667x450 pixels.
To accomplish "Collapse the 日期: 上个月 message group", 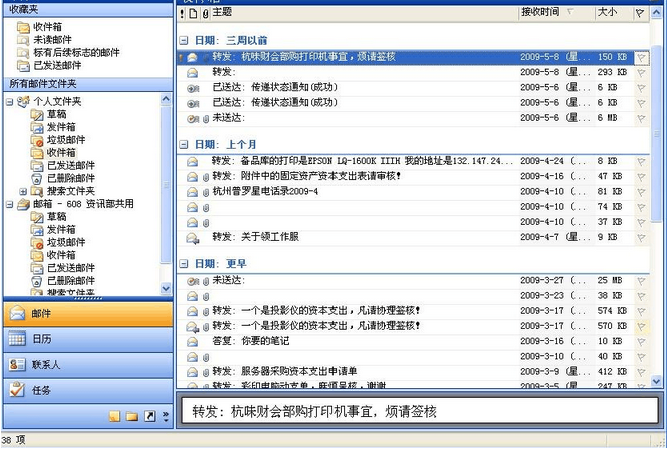I will point(185,144).
